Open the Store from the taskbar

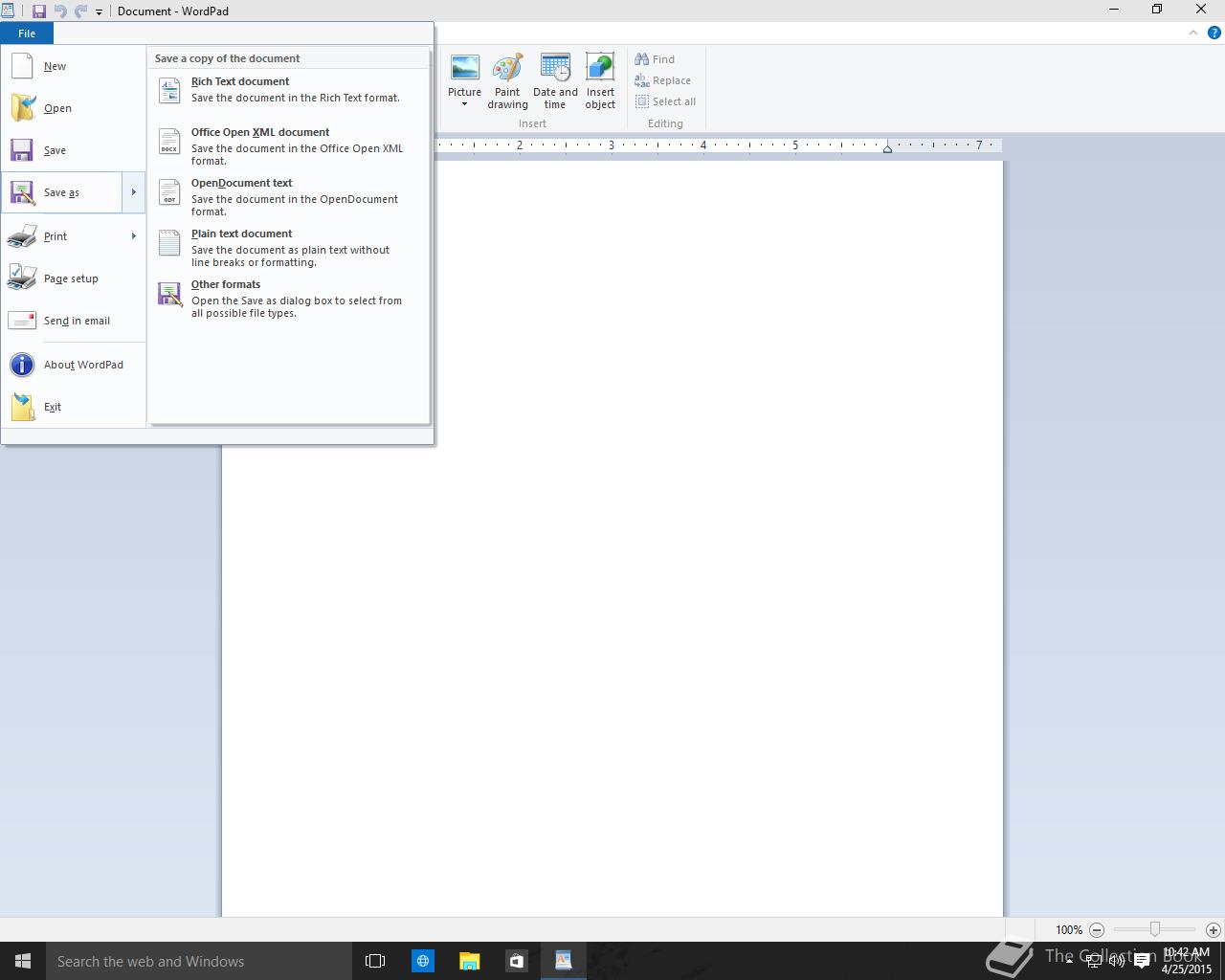(516, 961)
